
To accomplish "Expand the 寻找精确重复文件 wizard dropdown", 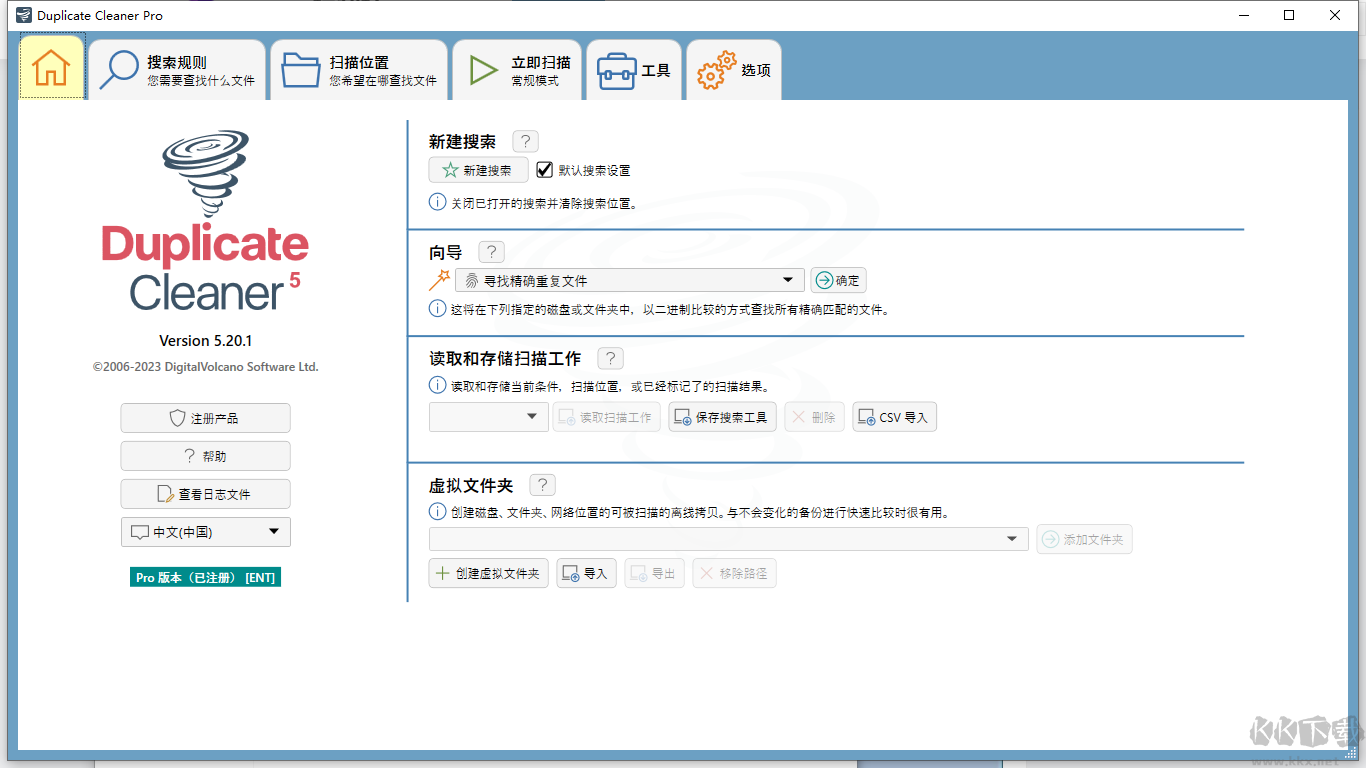I will click(x=630, y=281).
